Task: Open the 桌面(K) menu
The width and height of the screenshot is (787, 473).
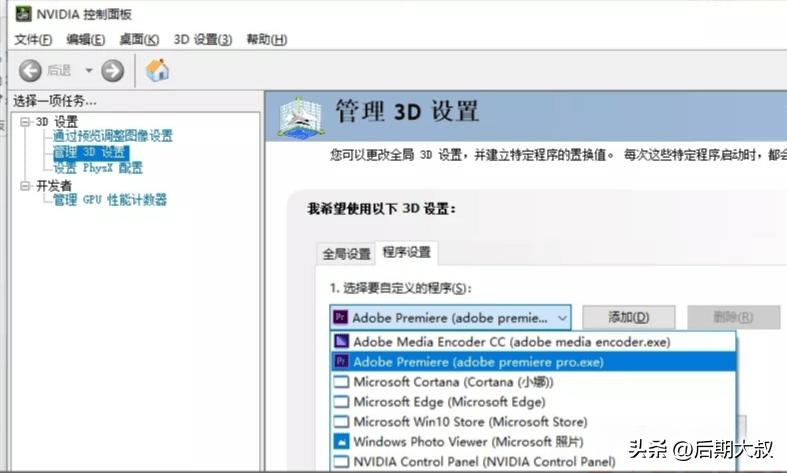Action: coord(139,39)
